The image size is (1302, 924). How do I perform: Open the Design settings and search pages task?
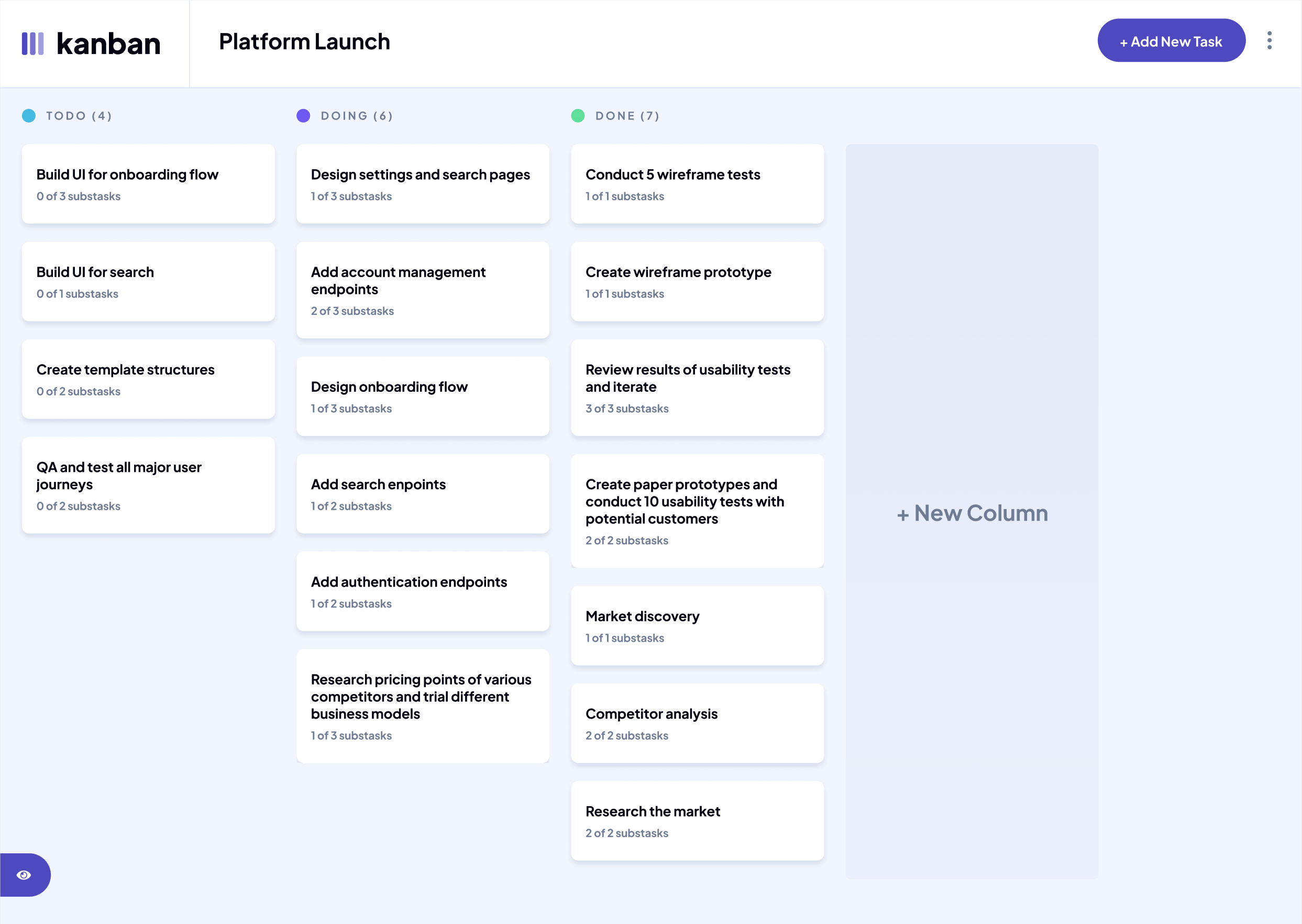(x=422, y=184)
